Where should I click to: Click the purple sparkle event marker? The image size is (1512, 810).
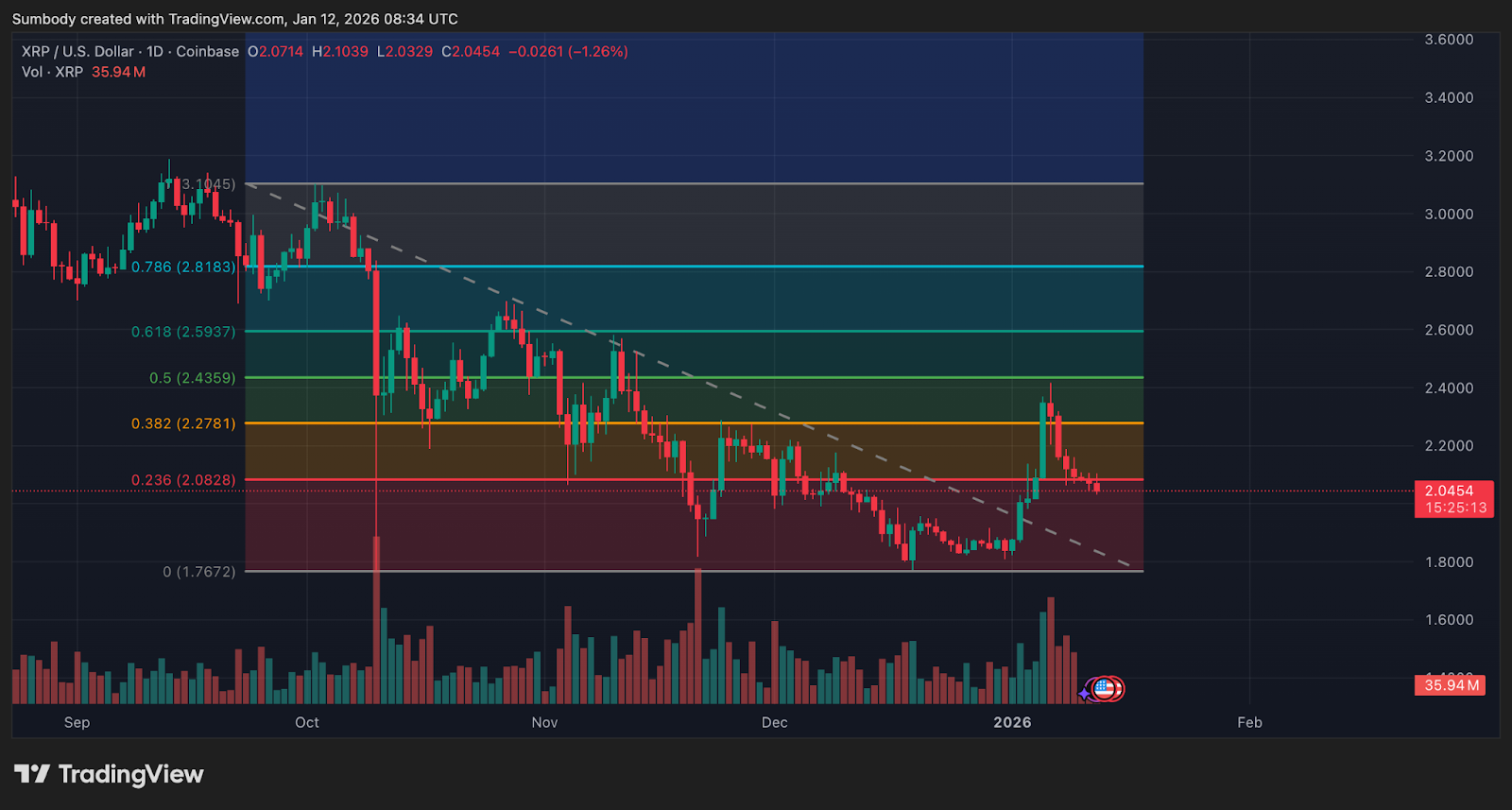tap(1084, 695)
